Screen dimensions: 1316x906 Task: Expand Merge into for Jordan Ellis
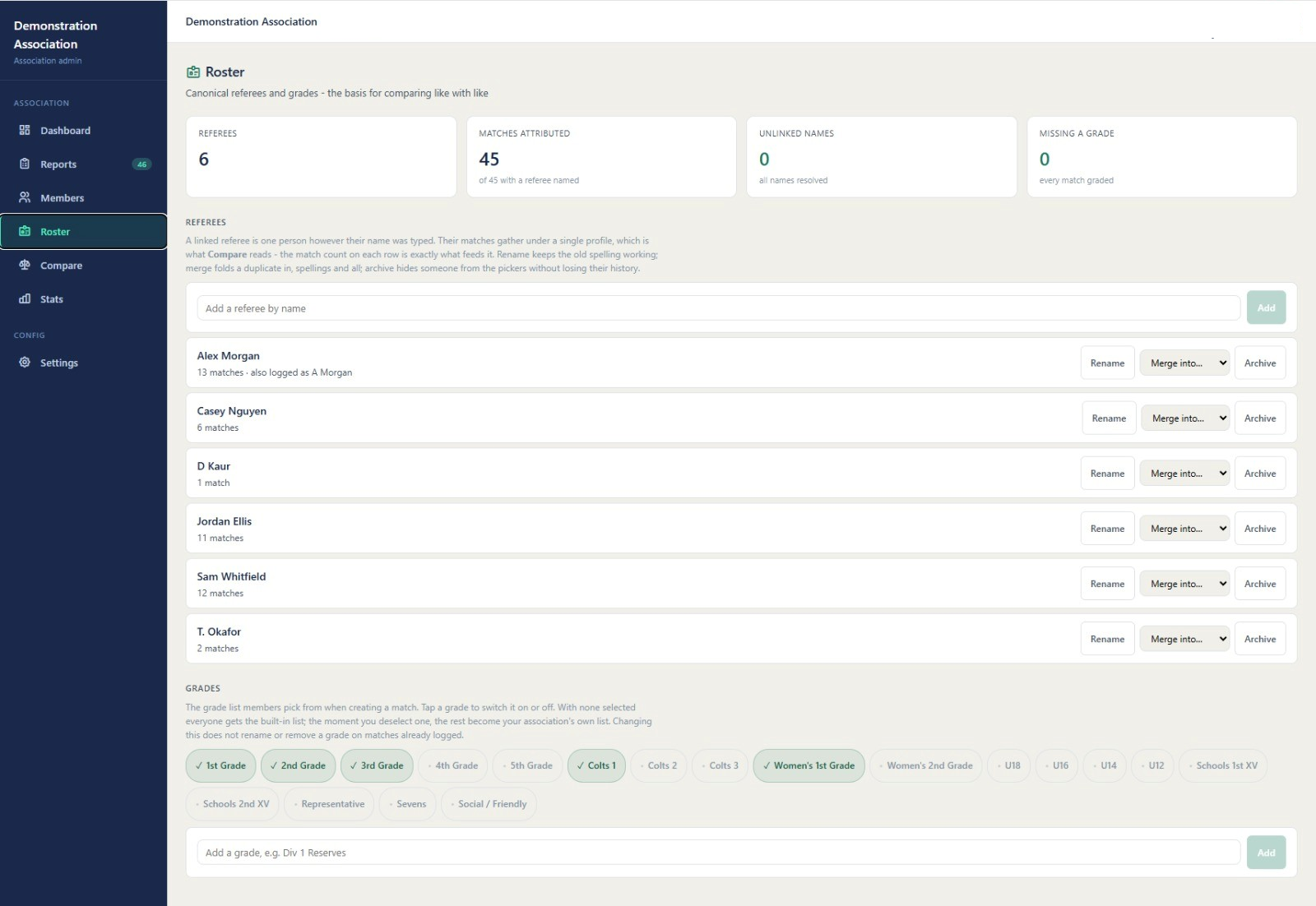(x=1184, y=528)
